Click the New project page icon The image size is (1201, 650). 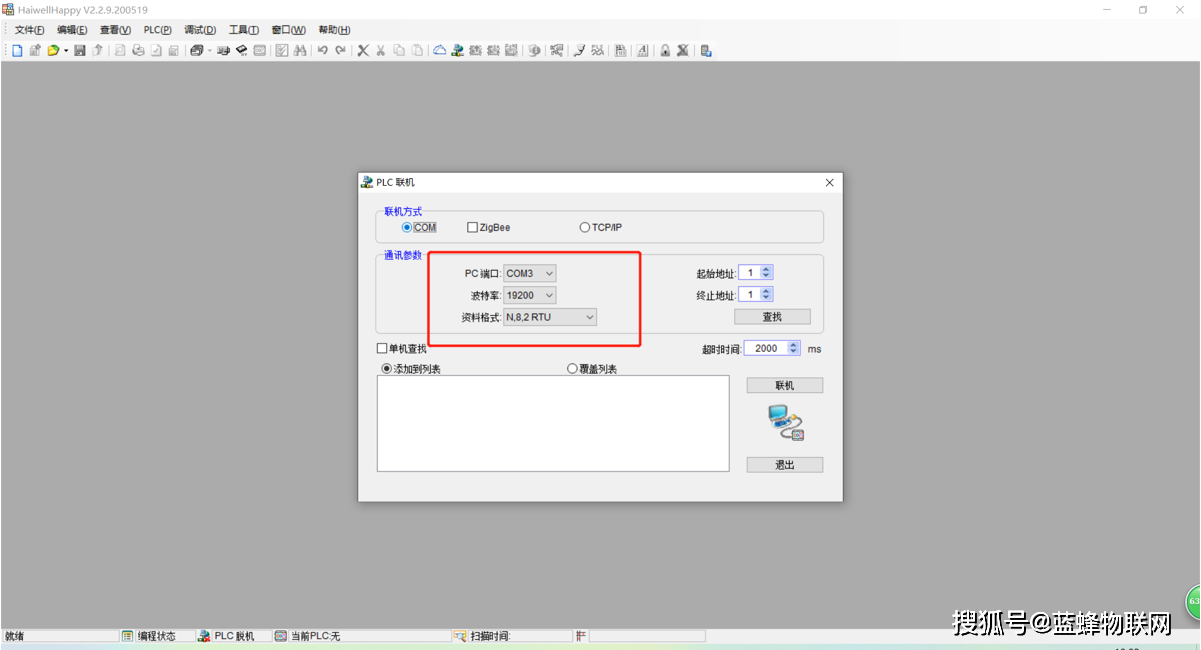click(16, 50)
